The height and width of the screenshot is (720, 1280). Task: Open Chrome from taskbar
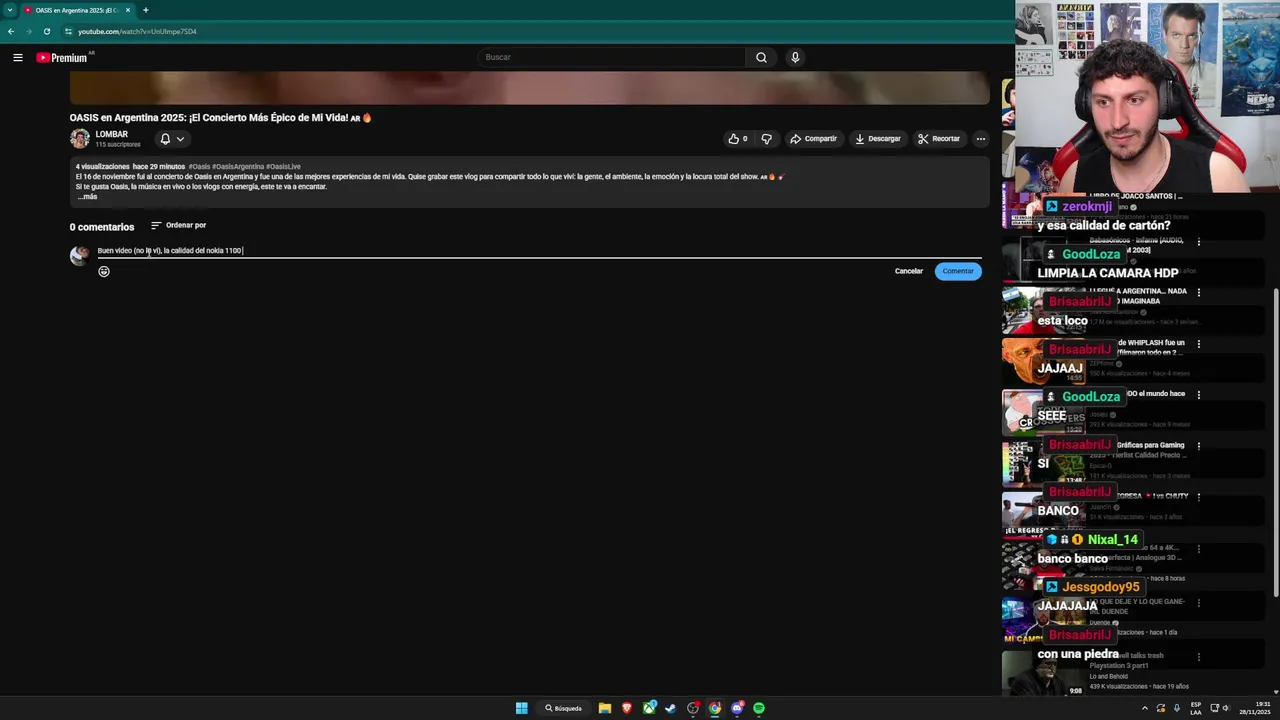coord(715,708)
